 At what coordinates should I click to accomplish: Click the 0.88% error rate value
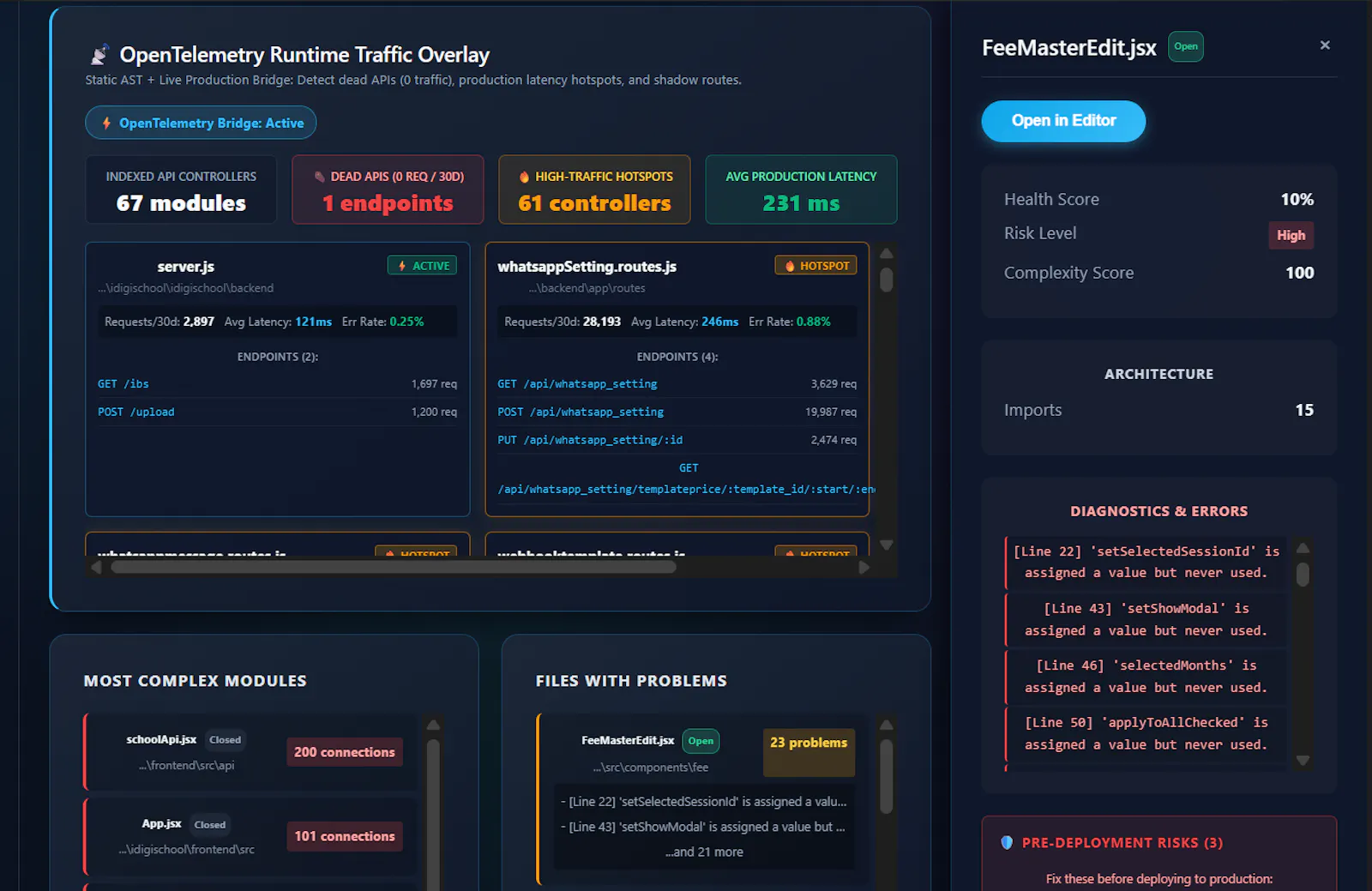point(813,322)
